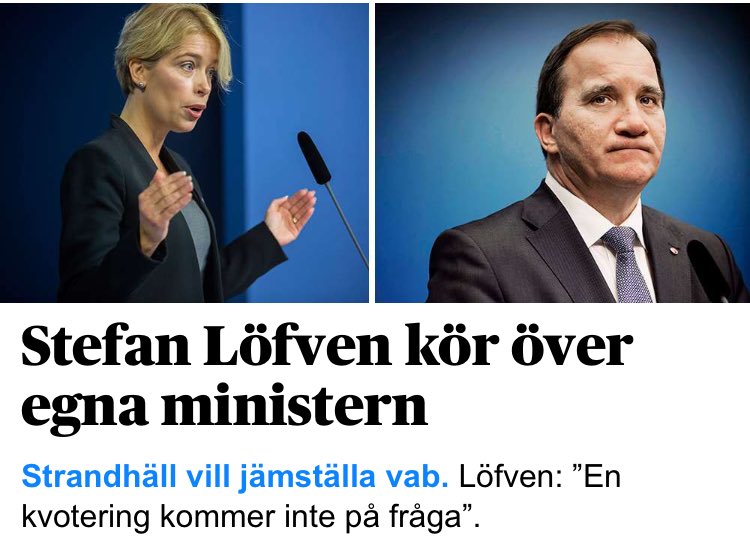Click the woman's earring

click(x=141, y=86)
